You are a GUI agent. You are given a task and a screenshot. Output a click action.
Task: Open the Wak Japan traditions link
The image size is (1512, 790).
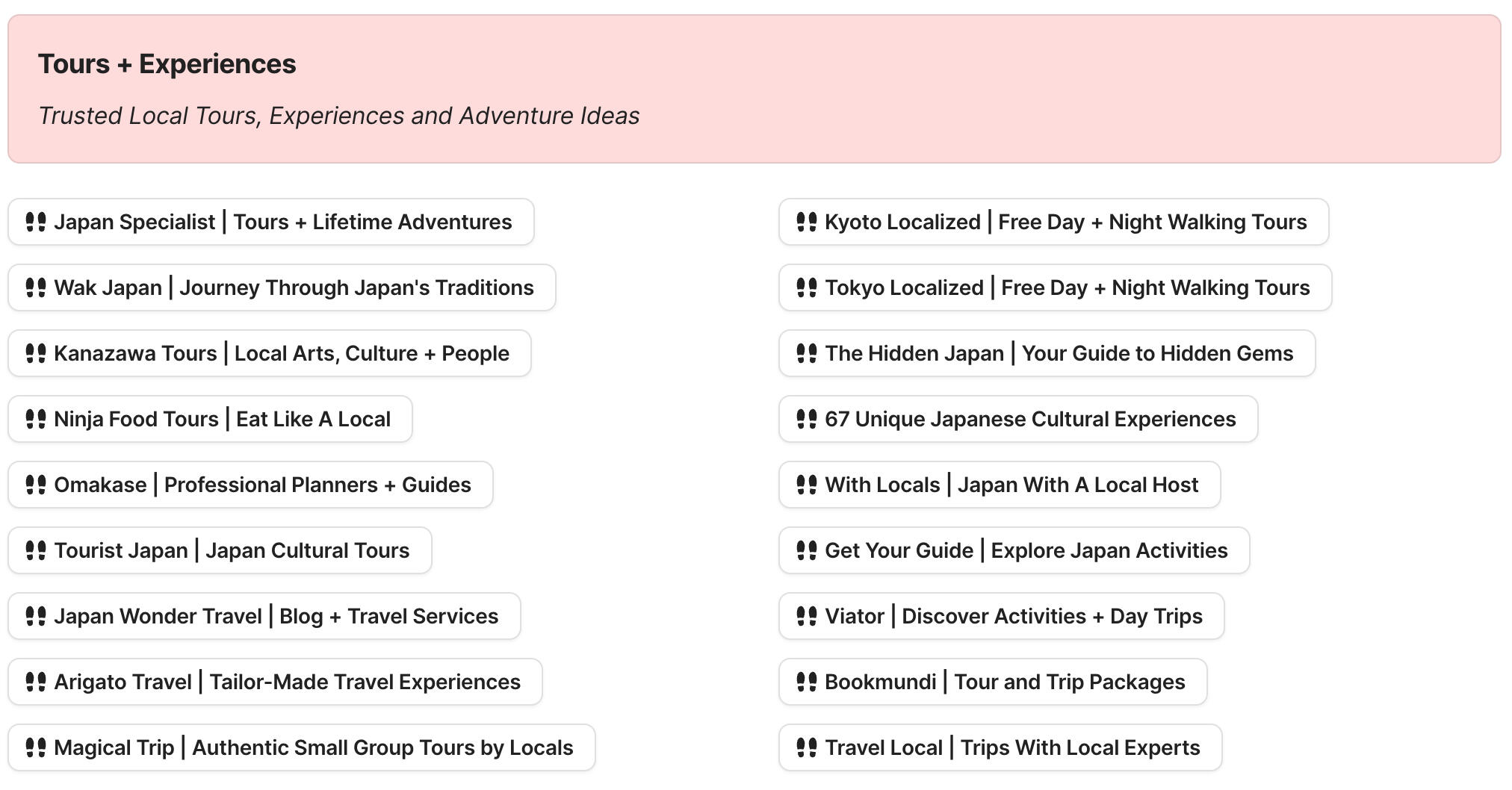[280, 287]
